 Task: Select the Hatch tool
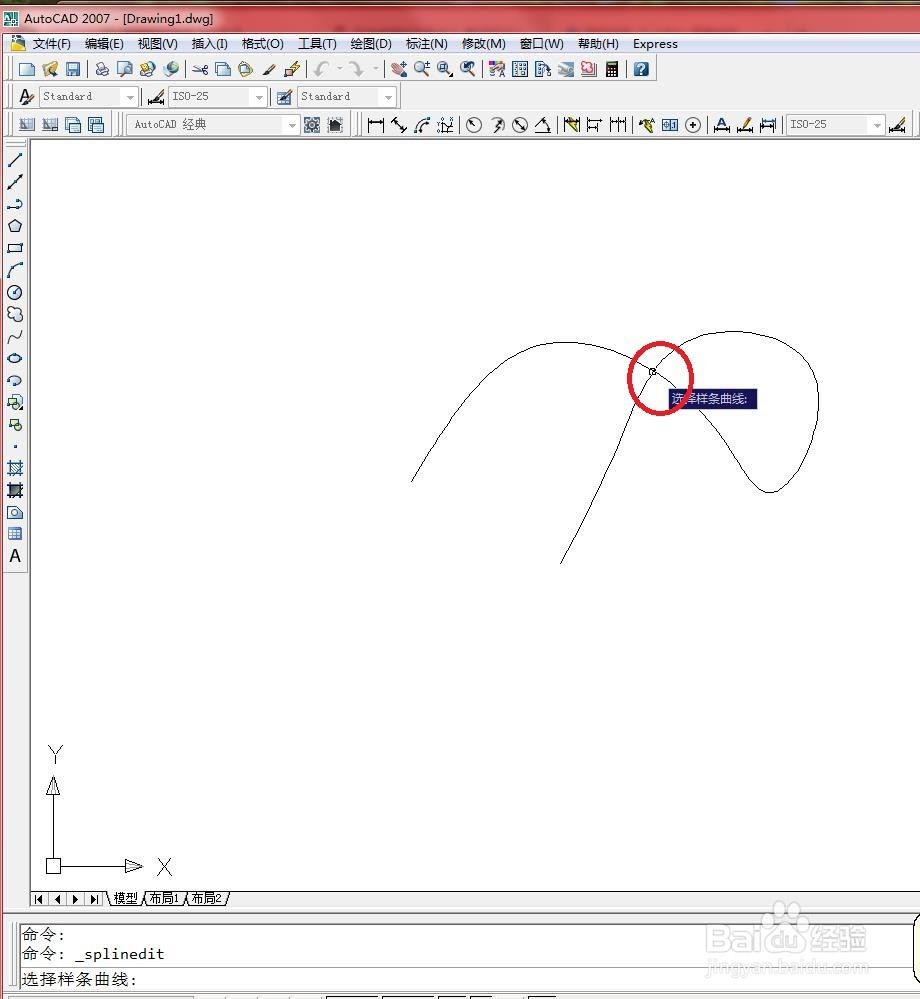(x=15, y=468)
